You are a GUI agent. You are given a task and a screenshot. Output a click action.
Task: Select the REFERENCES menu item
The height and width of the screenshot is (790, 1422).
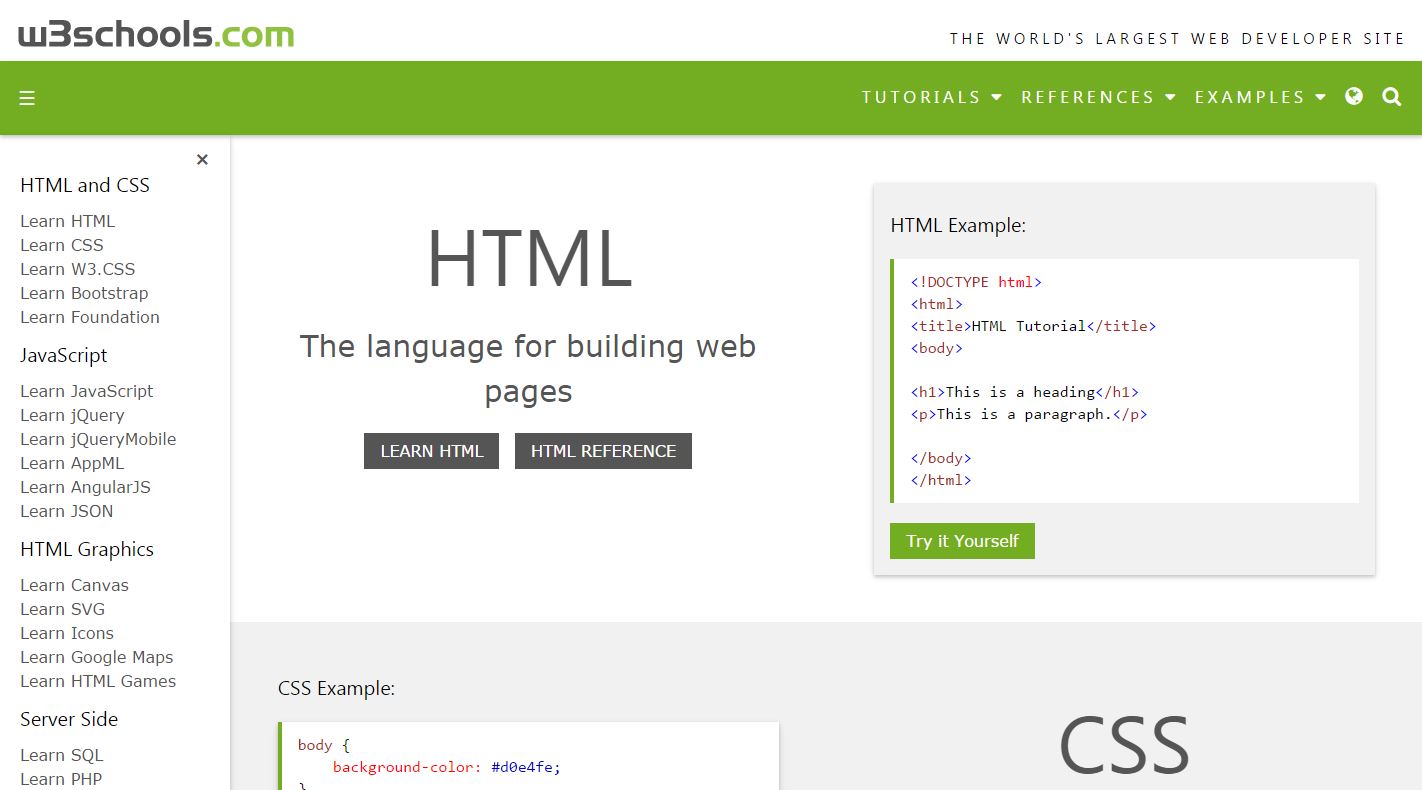1088,97
